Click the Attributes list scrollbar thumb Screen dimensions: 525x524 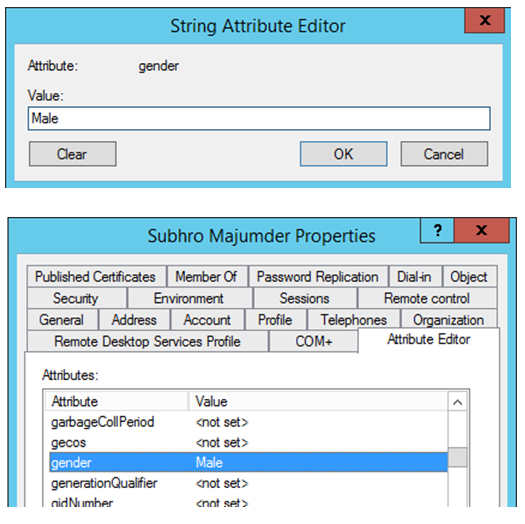(458, 457)
